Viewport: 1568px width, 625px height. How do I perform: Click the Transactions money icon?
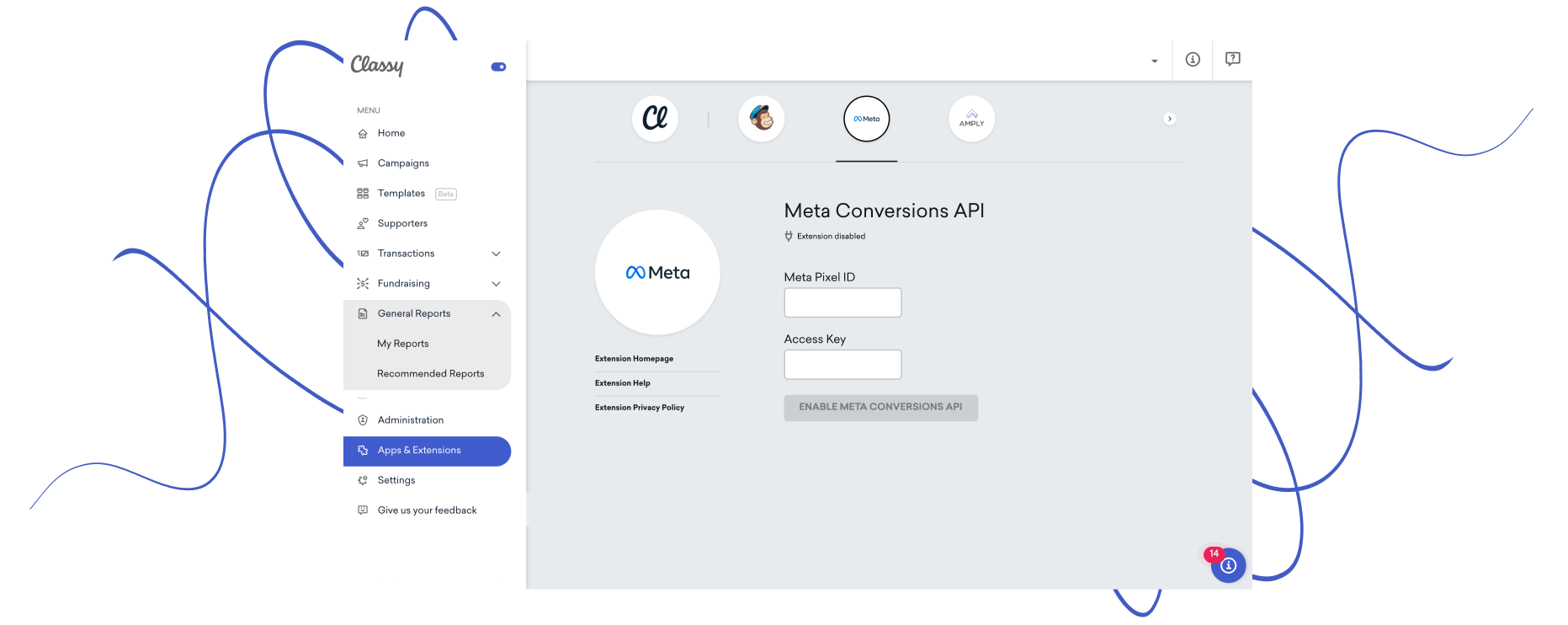363,254
